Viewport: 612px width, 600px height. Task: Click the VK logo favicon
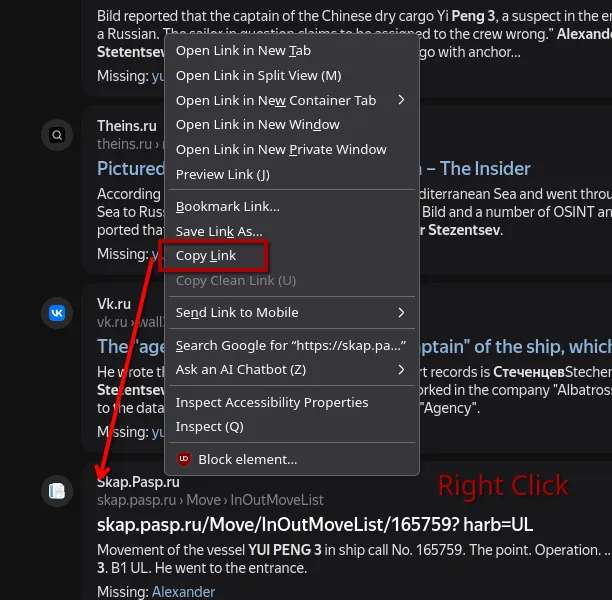click(x=57, y=313)
